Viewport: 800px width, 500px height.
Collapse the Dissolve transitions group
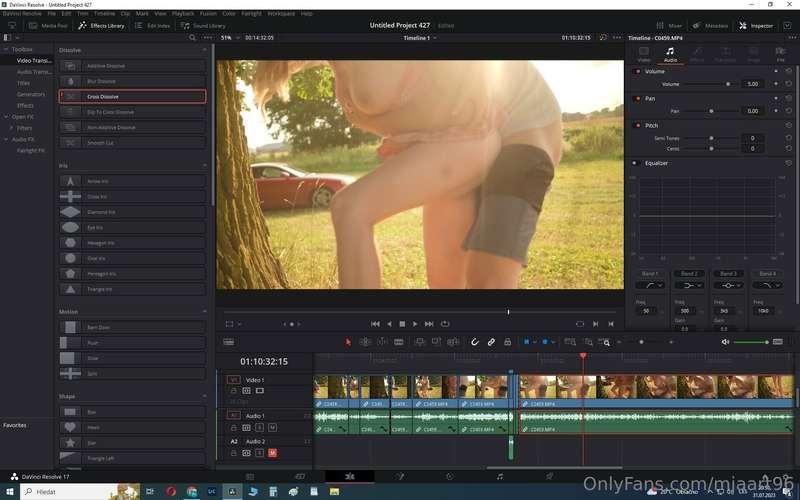coord(205,50)
